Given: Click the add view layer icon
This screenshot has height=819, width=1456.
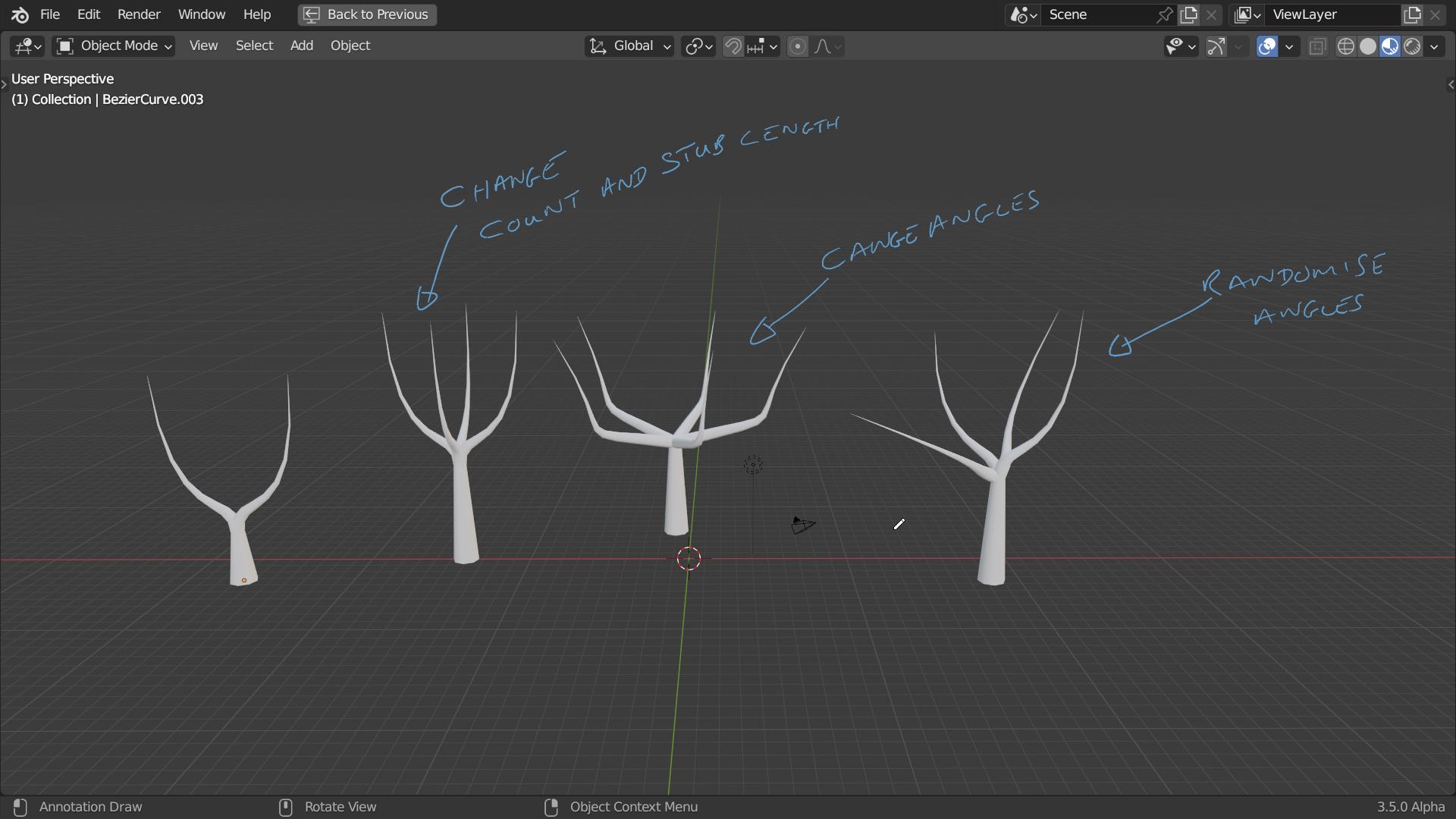Looking at the screenshot, I should (x=1412, y=14).
